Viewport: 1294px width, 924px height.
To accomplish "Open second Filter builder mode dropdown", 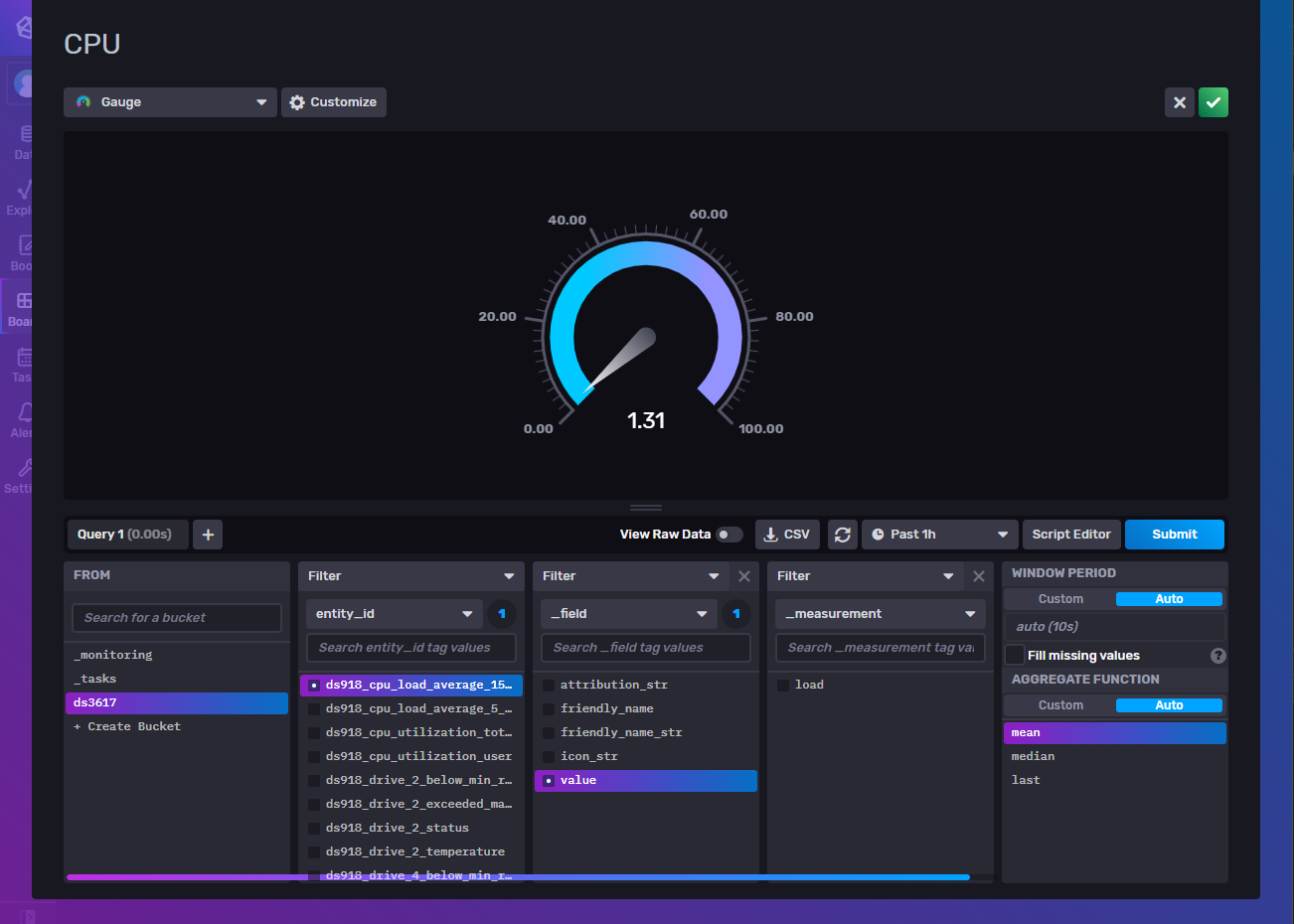I will pos(631,576).
